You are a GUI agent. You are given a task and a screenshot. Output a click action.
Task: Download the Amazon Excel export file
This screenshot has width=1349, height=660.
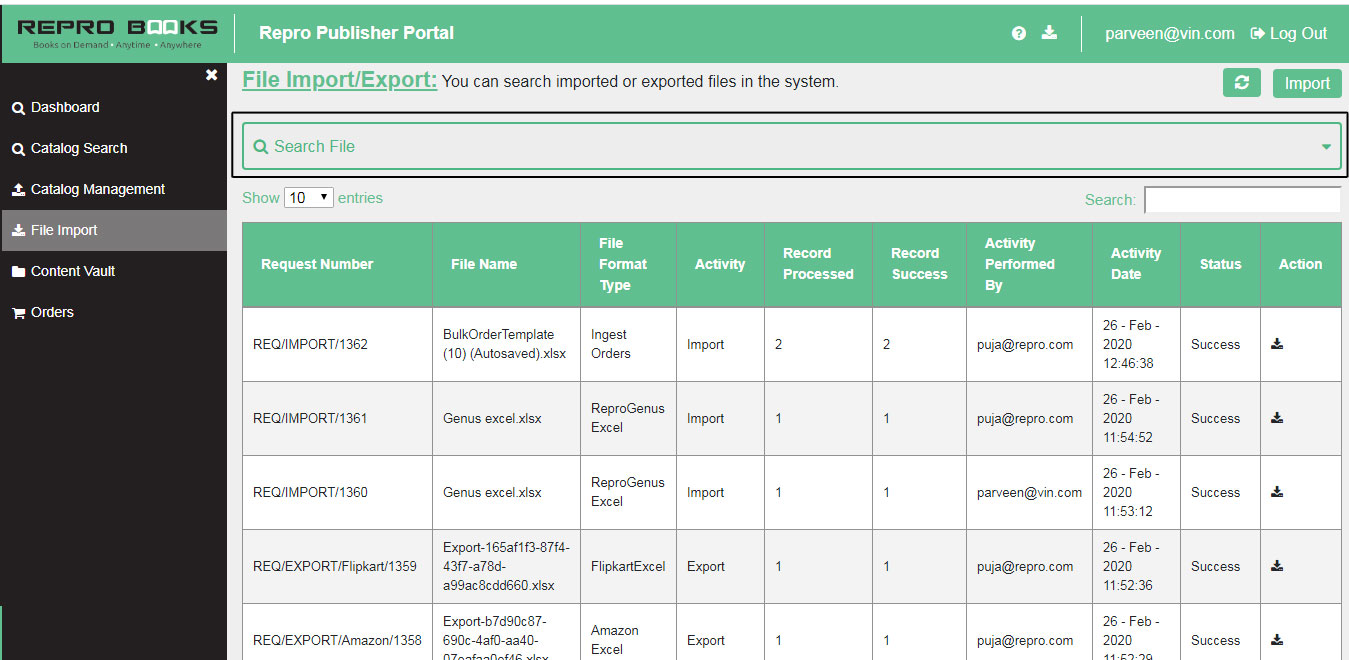click(x=1277, y=639)
